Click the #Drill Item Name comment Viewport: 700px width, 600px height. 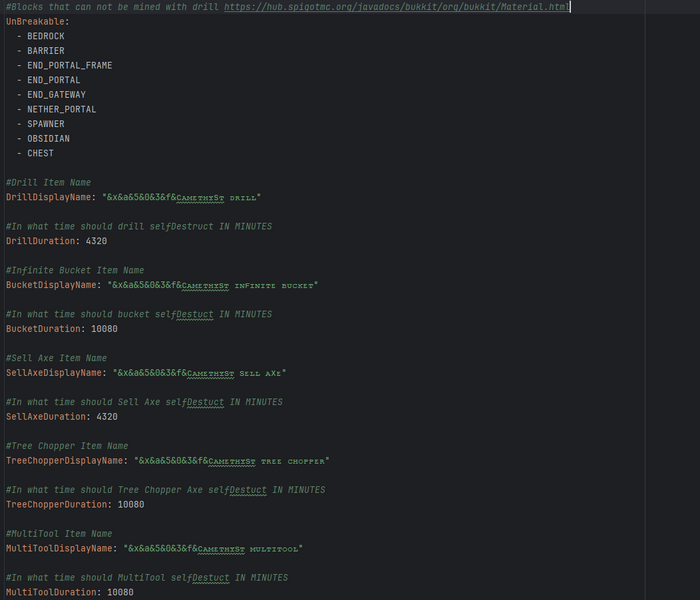point(48,183)
